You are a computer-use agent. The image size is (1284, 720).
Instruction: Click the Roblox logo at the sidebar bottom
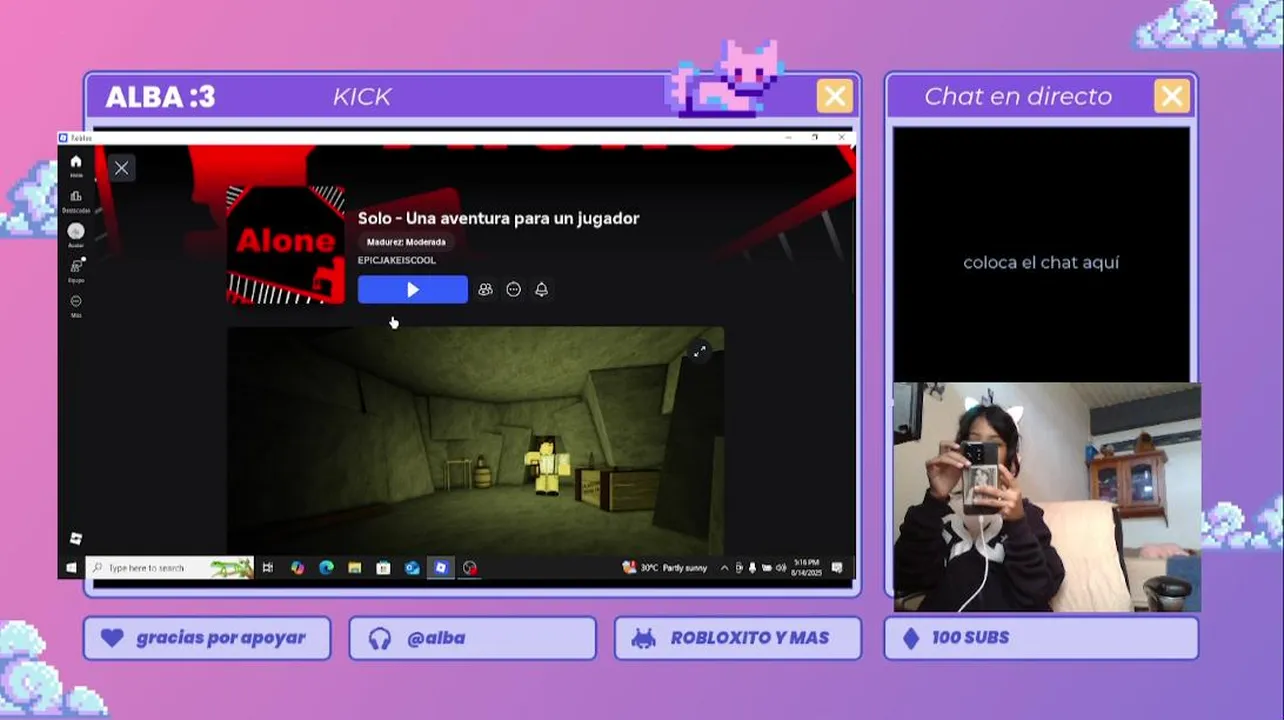coord(75,538)
